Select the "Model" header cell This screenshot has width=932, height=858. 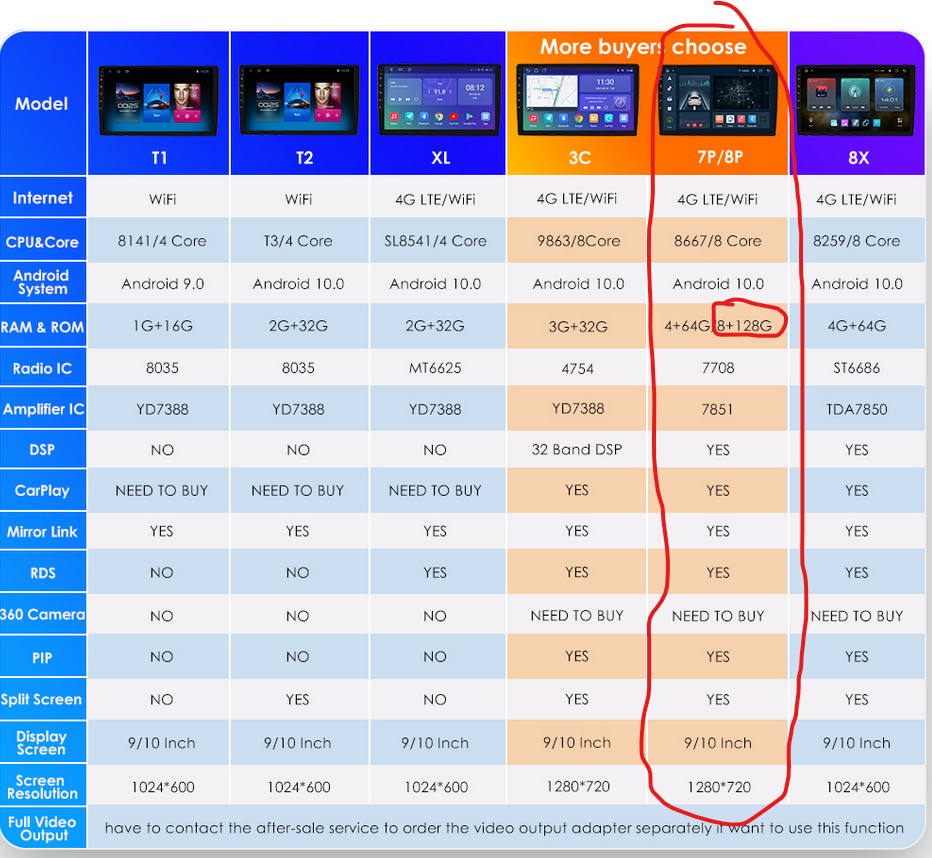click(x=43, y=103)
